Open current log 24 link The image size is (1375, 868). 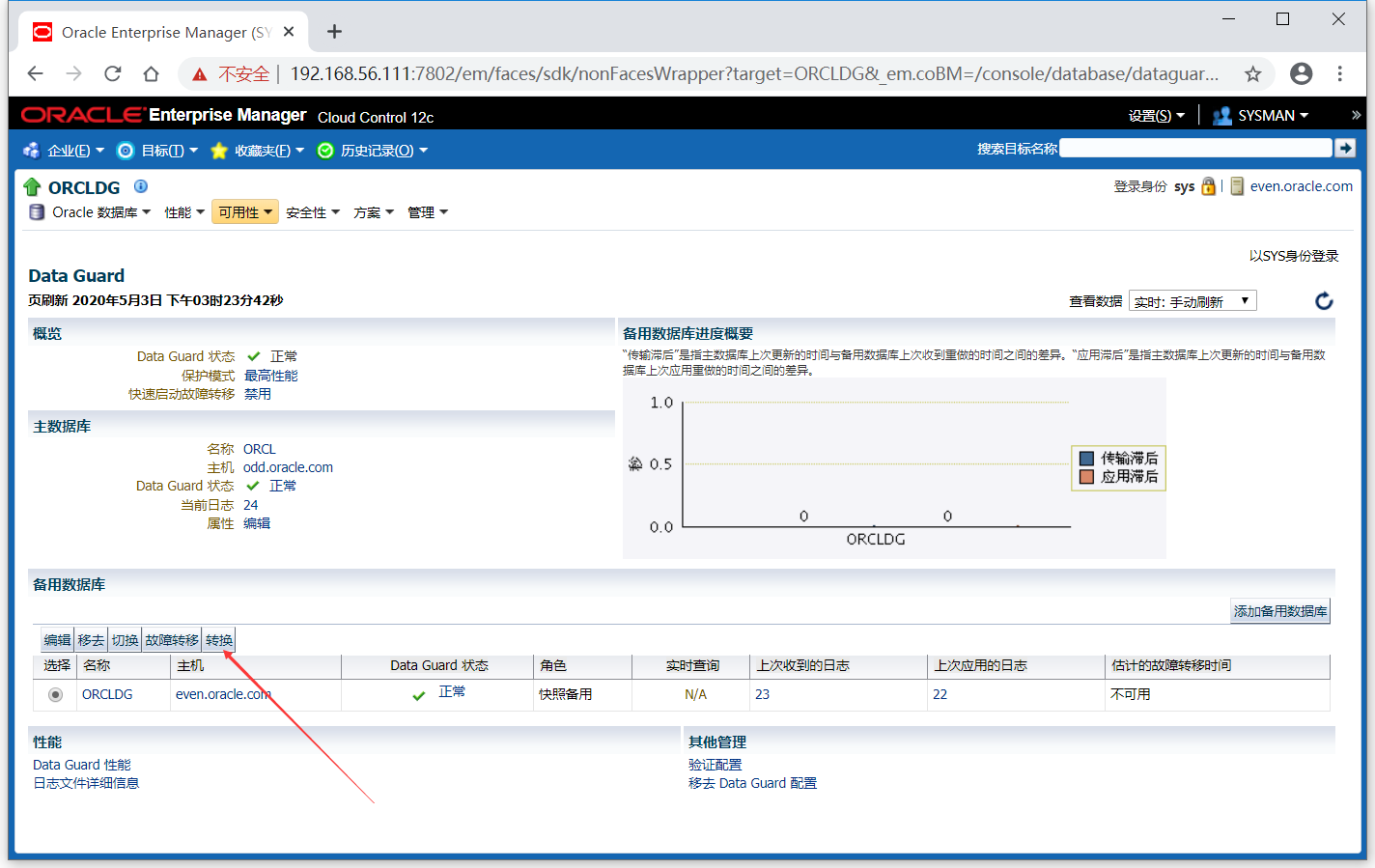(251, 505)
